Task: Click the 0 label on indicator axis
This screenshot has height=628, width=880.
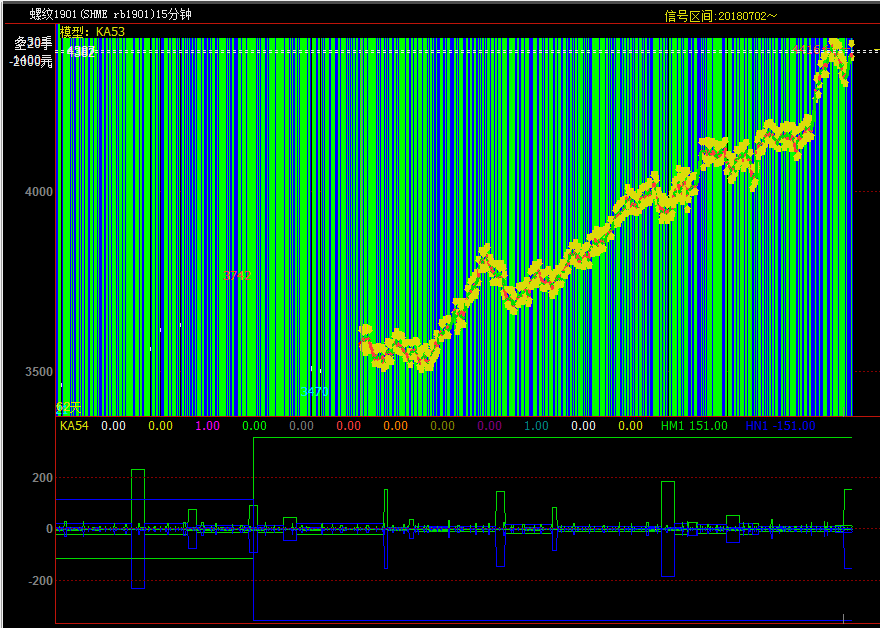Action: [x=49, y=529]
